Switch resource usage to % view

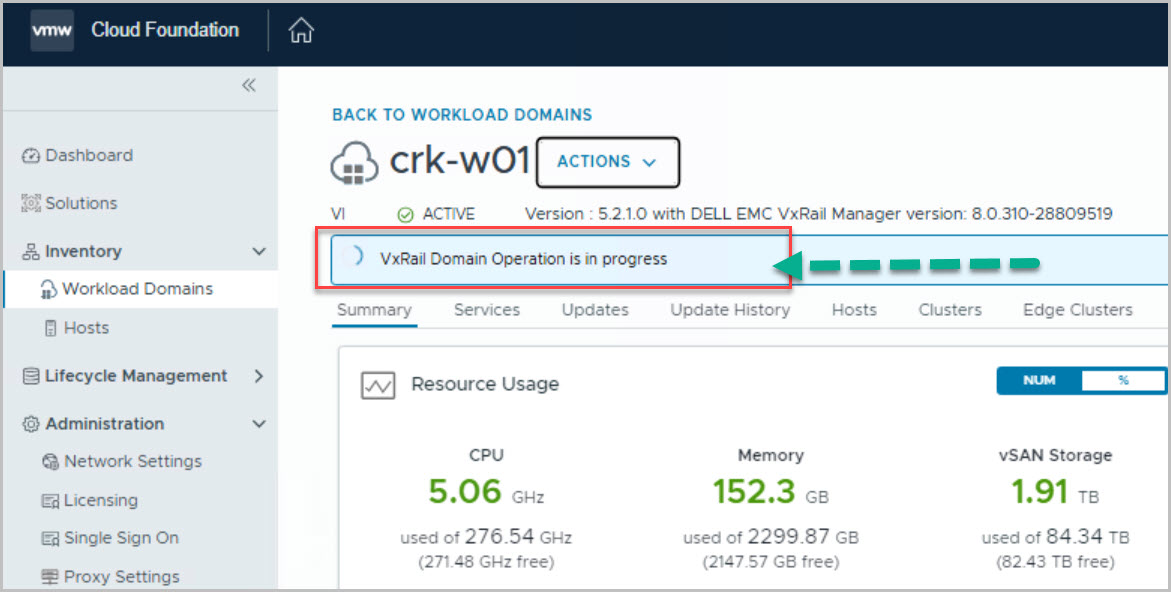pos(1123,381)
